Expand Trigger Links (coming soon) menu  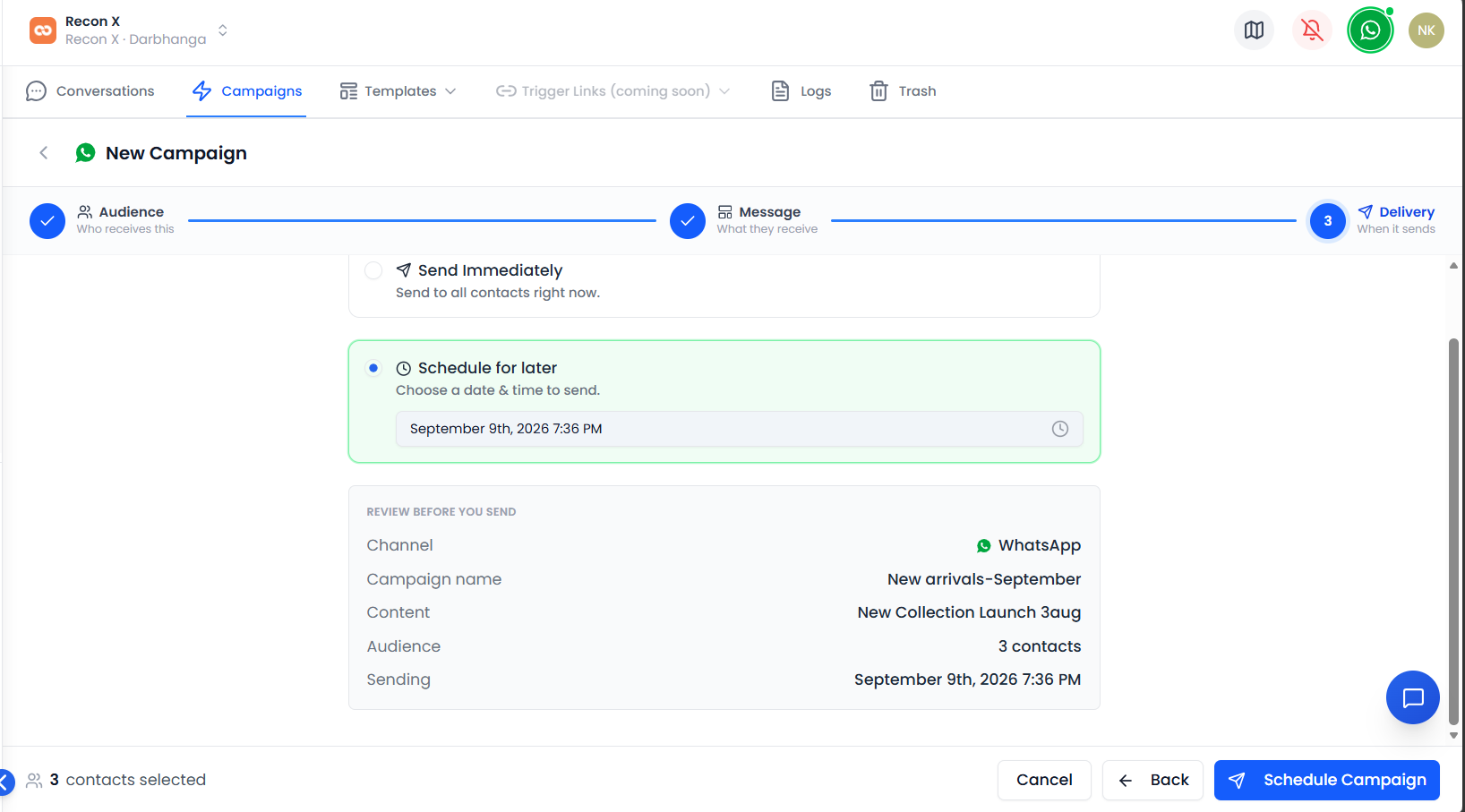pos(613,91)
